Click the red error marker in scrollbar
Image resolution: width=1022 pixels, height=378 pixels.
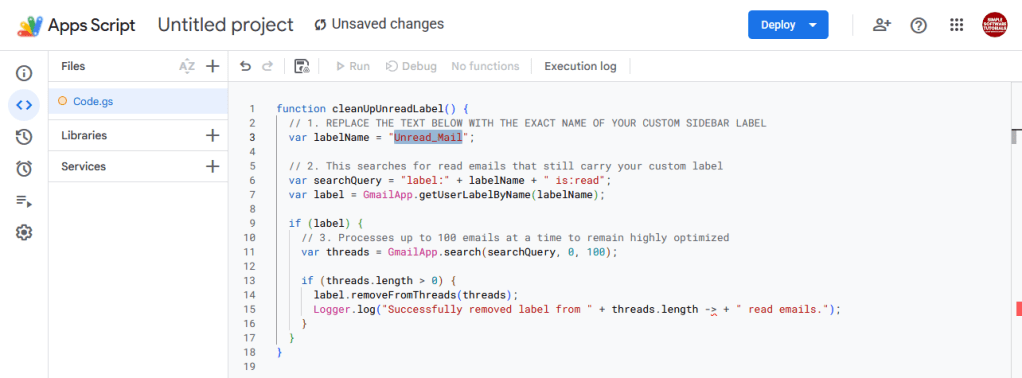(1018, 309)
